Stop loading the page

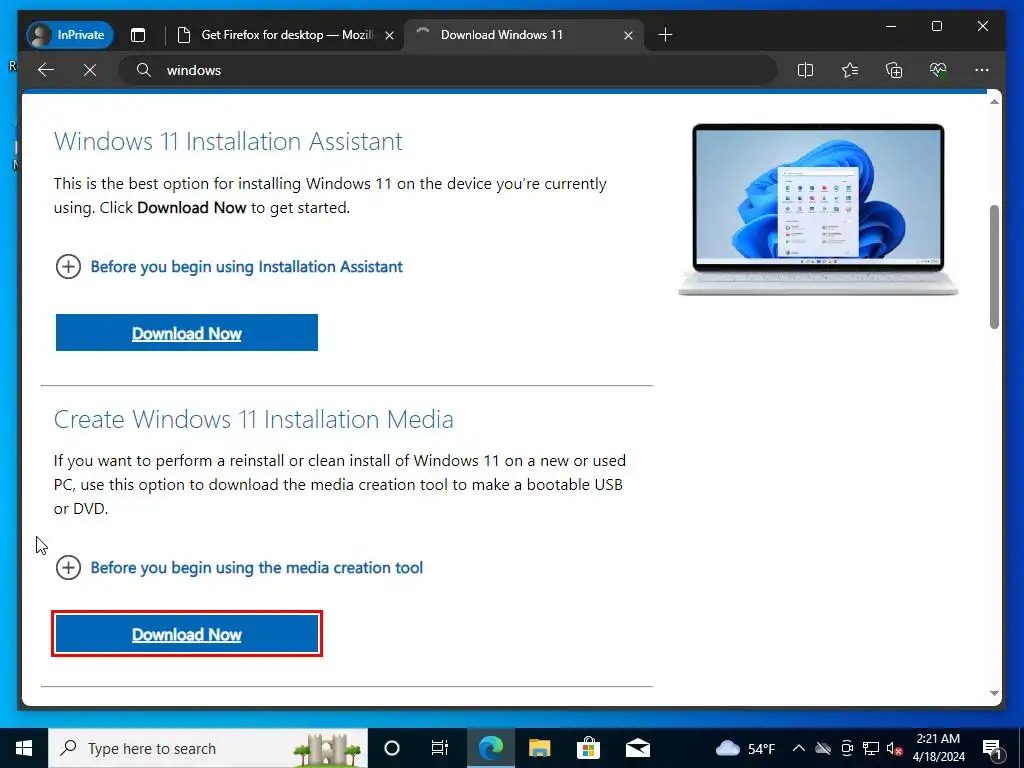pos(90,70)
